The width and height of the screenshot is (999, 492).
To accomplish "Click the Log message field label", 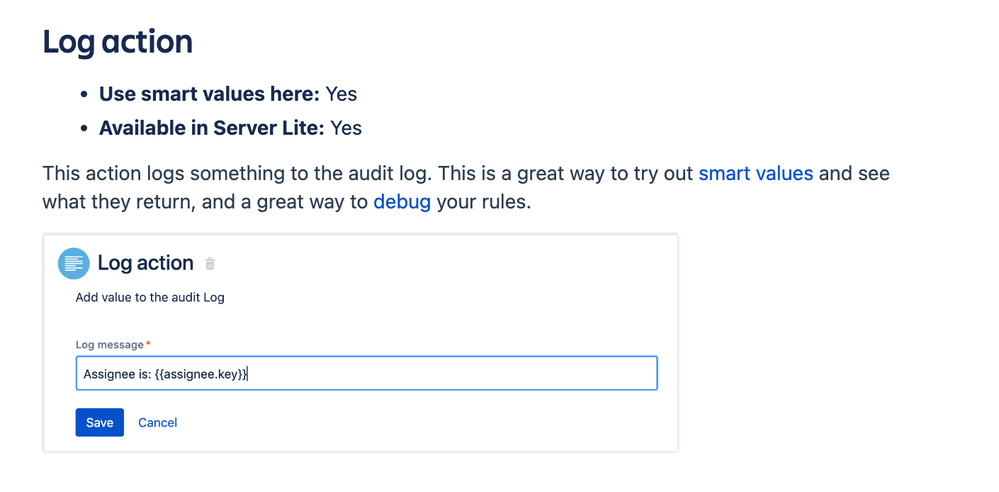I will 110,345.
